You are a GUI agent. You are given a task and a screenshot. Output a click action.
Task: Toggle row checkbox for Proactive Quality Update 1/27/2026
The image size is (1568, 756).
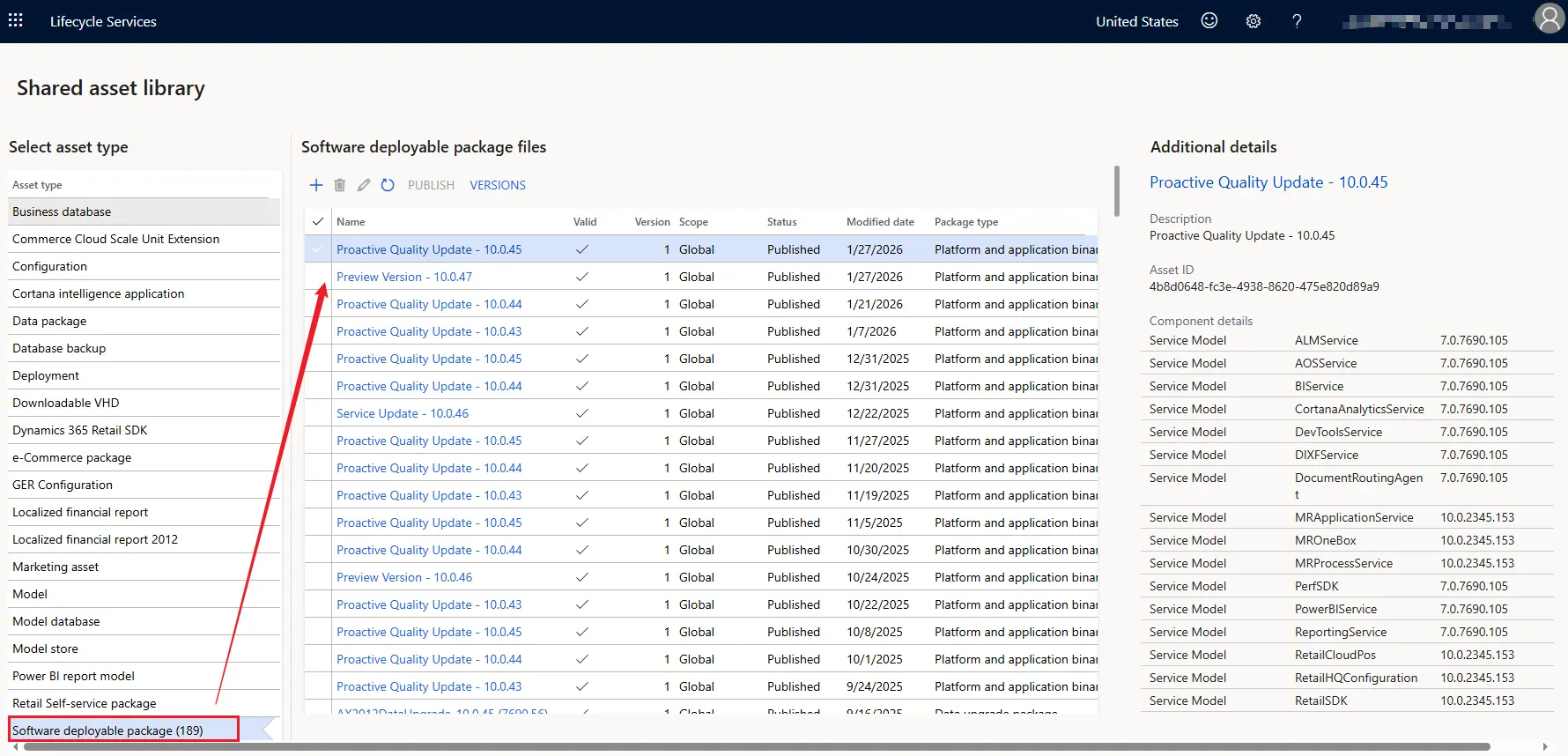(318, 249)
